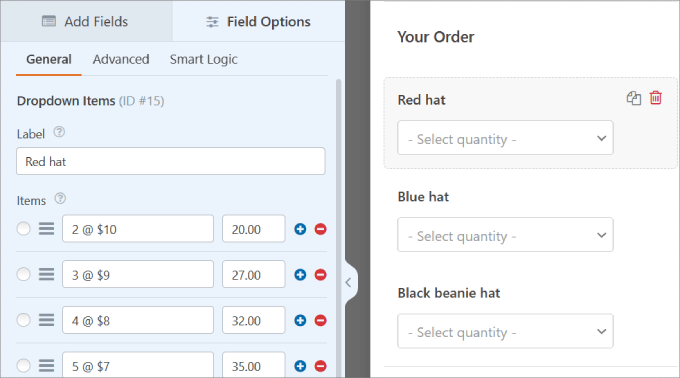Viewport: 680px width, 378px height.
Task: Open the Advanced options tab
Action: coord(121,59)
